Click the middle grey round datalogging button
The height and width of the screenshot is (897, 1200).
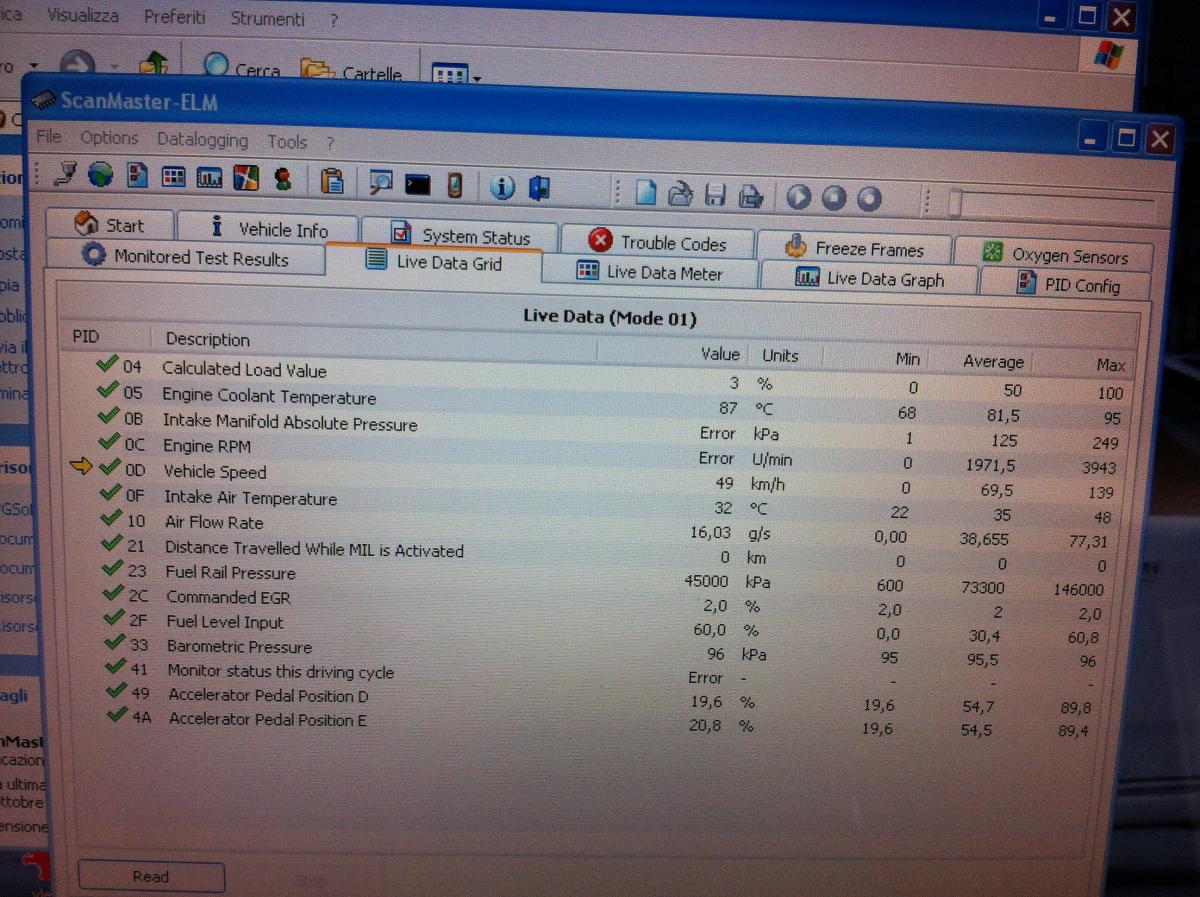coord(834,198)
